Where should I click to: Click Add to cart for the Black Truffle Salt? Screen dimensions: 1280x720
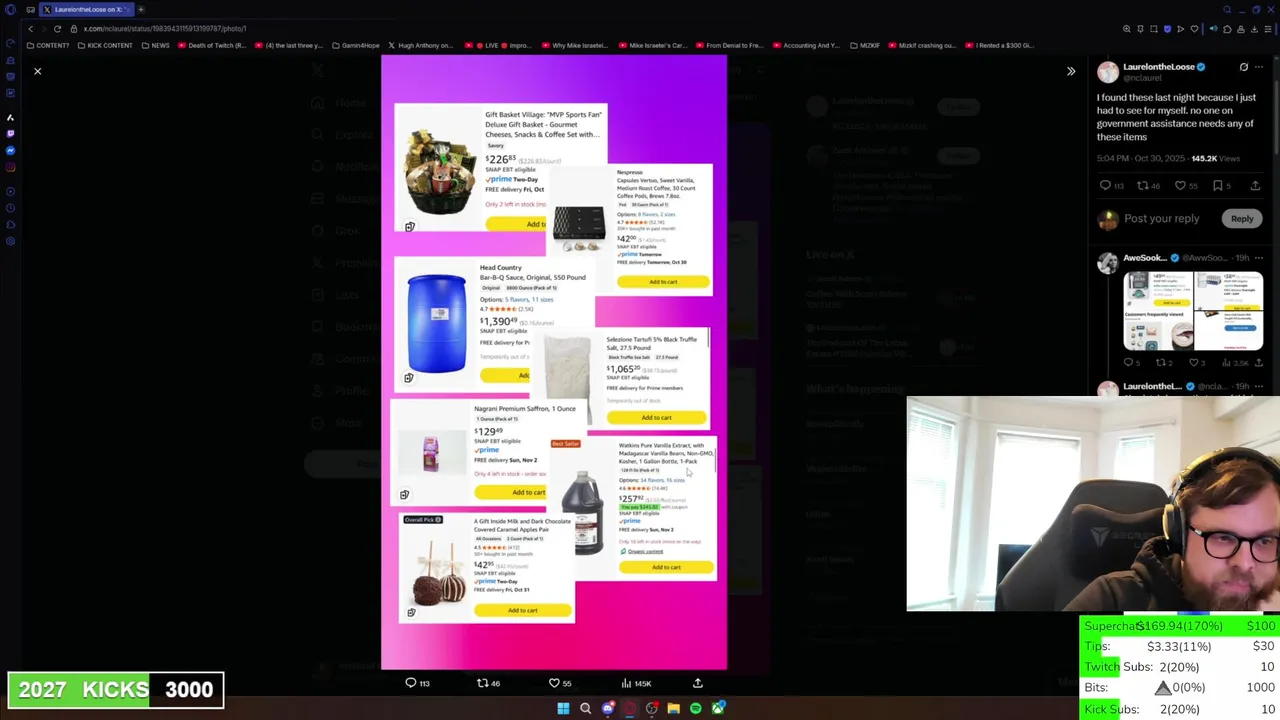[656, 417]
